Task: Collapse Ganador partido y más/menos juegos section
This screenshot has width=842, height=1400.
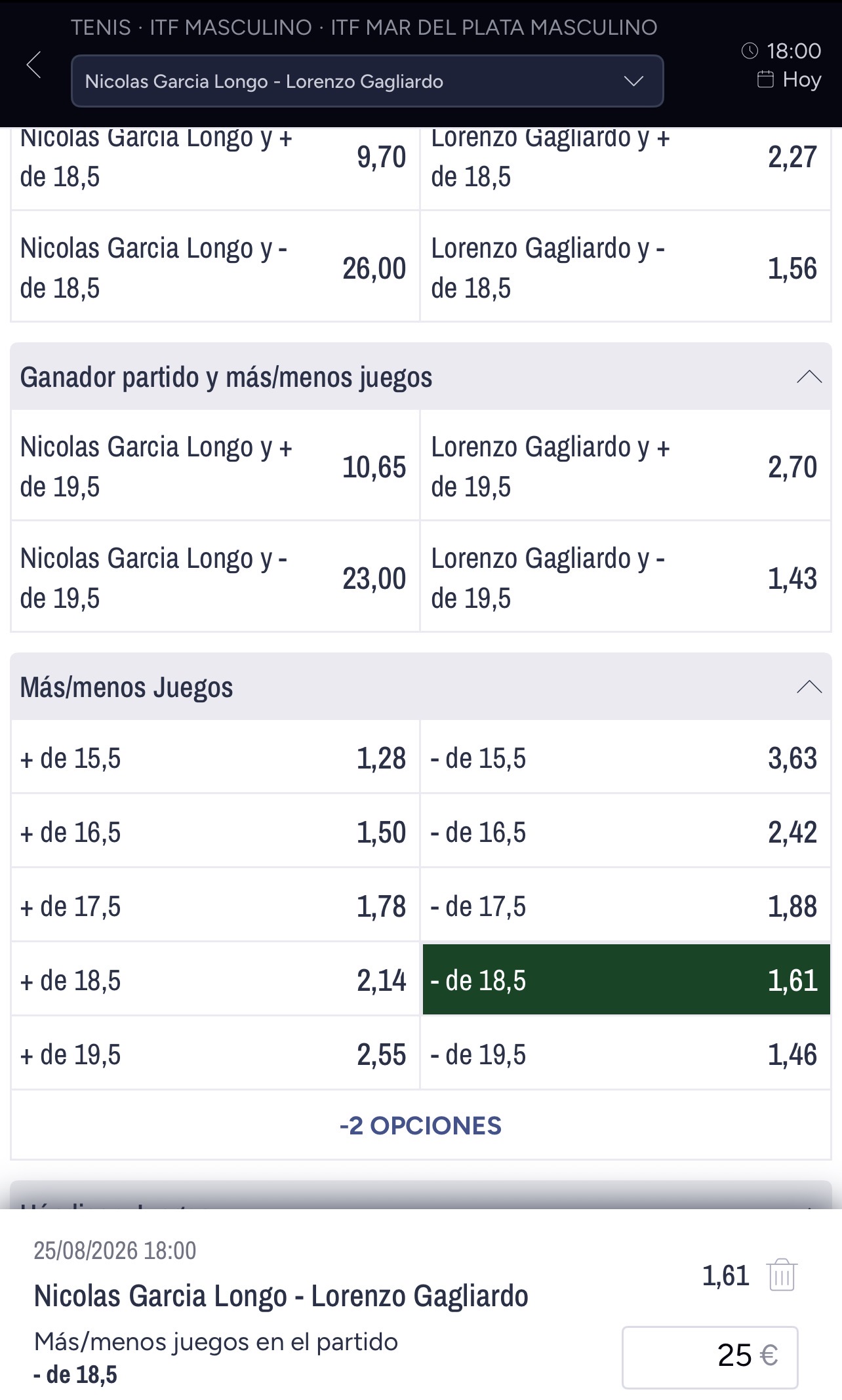Action: click(x=809, y=377)
